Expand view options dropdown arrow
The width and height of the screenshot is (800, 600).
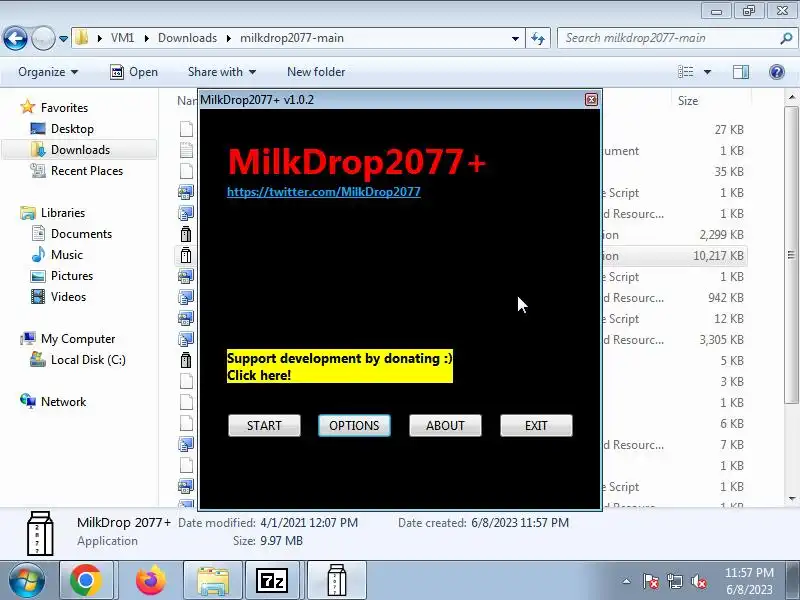point(707,72)
